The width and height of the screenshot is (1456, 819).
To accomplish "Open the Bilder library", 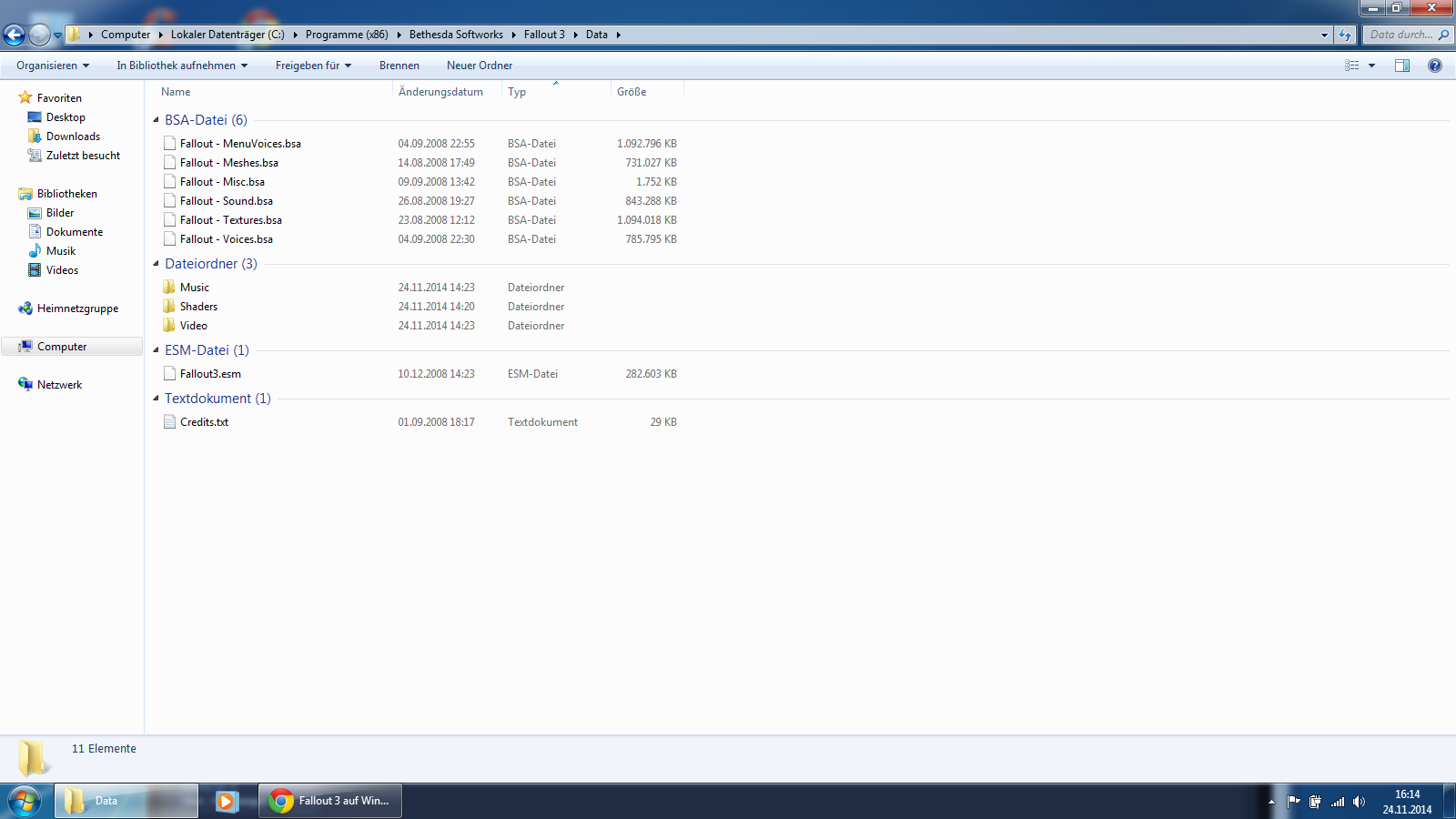I will coord(60,213).
